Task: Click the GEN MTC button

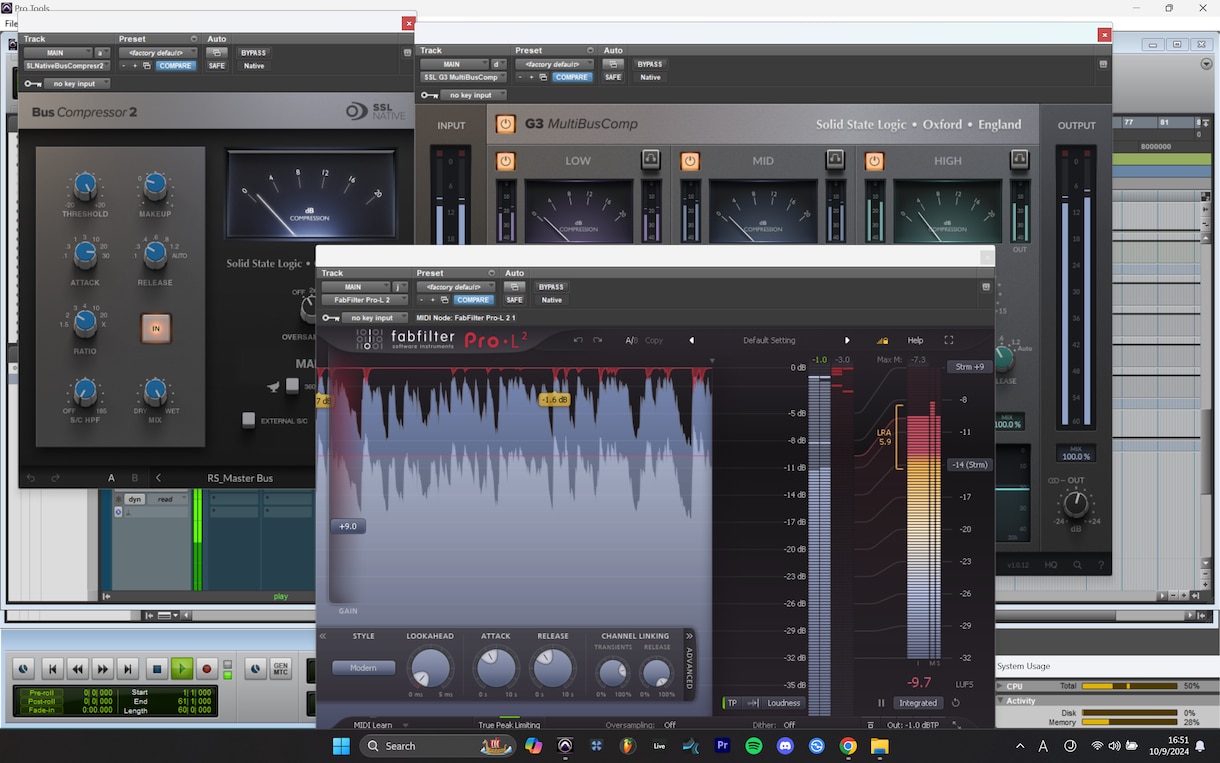Action: pyautogui.click(x=280, y=669)
